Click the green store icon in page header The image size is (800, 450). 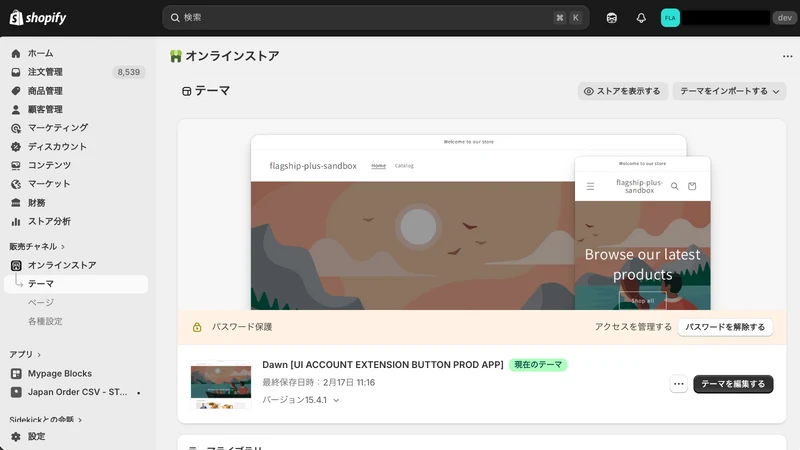point(176,56)
